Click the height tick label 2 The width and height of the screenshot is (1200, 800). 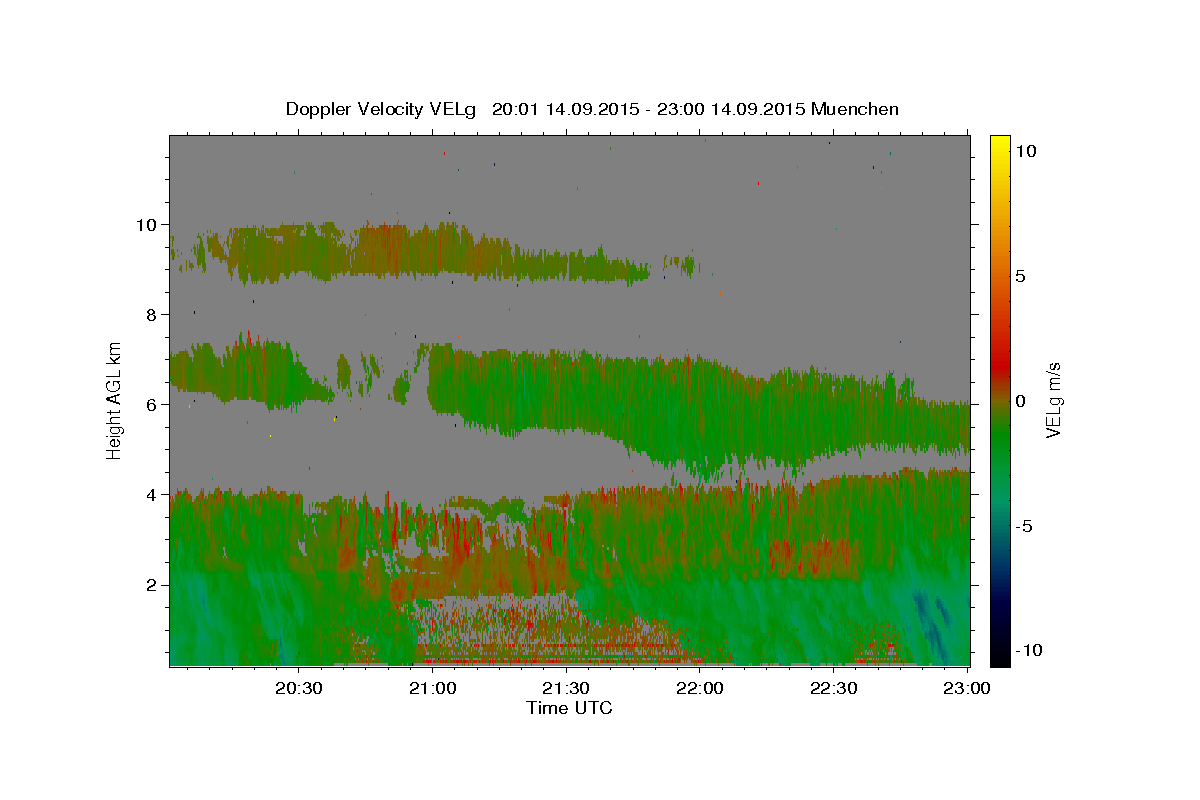151,584
